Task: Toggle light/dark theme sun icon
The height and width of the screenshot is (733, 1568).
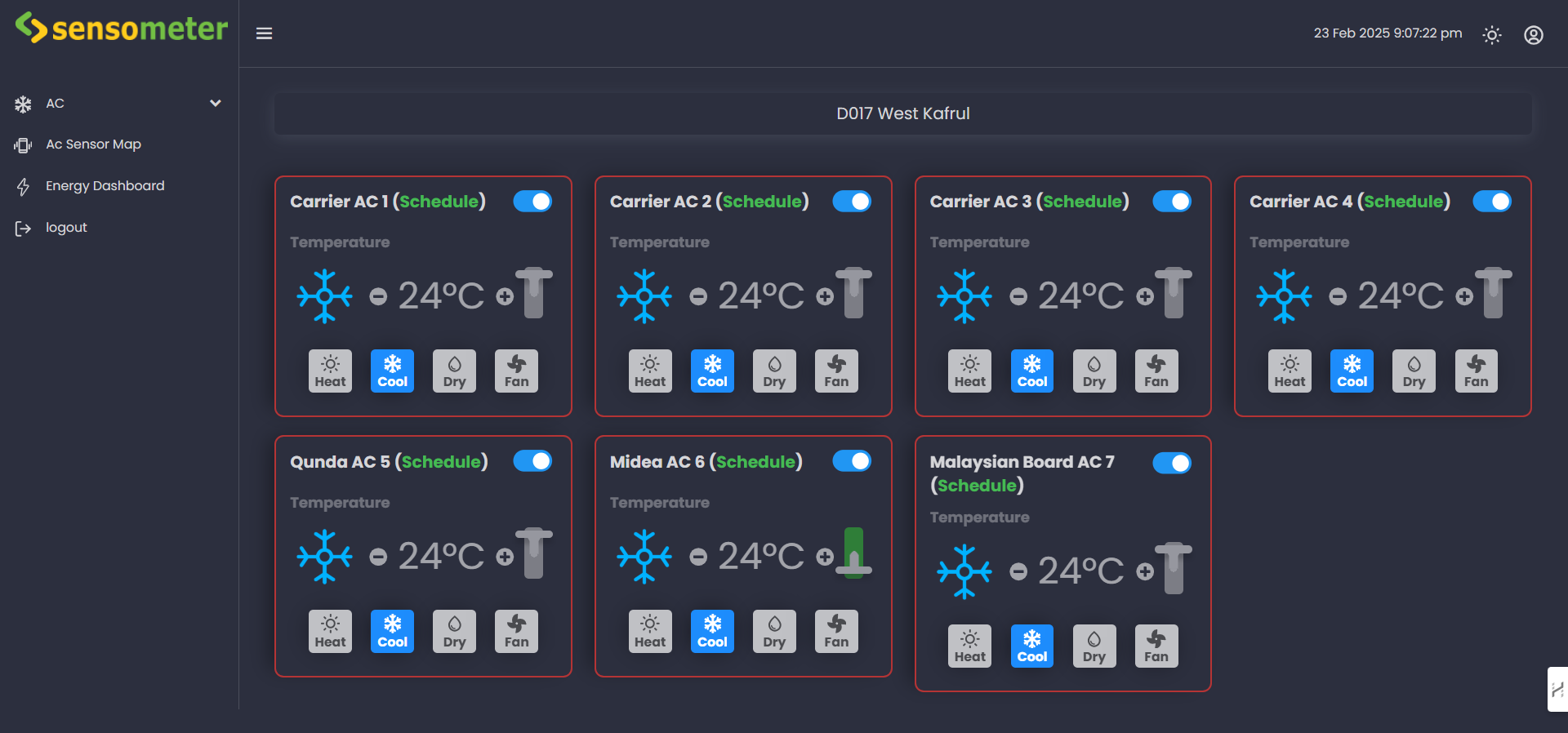Action: [x=1492, y=35]
